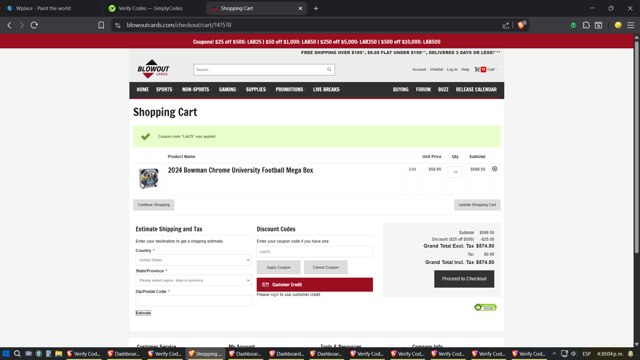This screenshot has width=640, height=360.
Task: Open a new browser tab
Action: pos(316,8)
